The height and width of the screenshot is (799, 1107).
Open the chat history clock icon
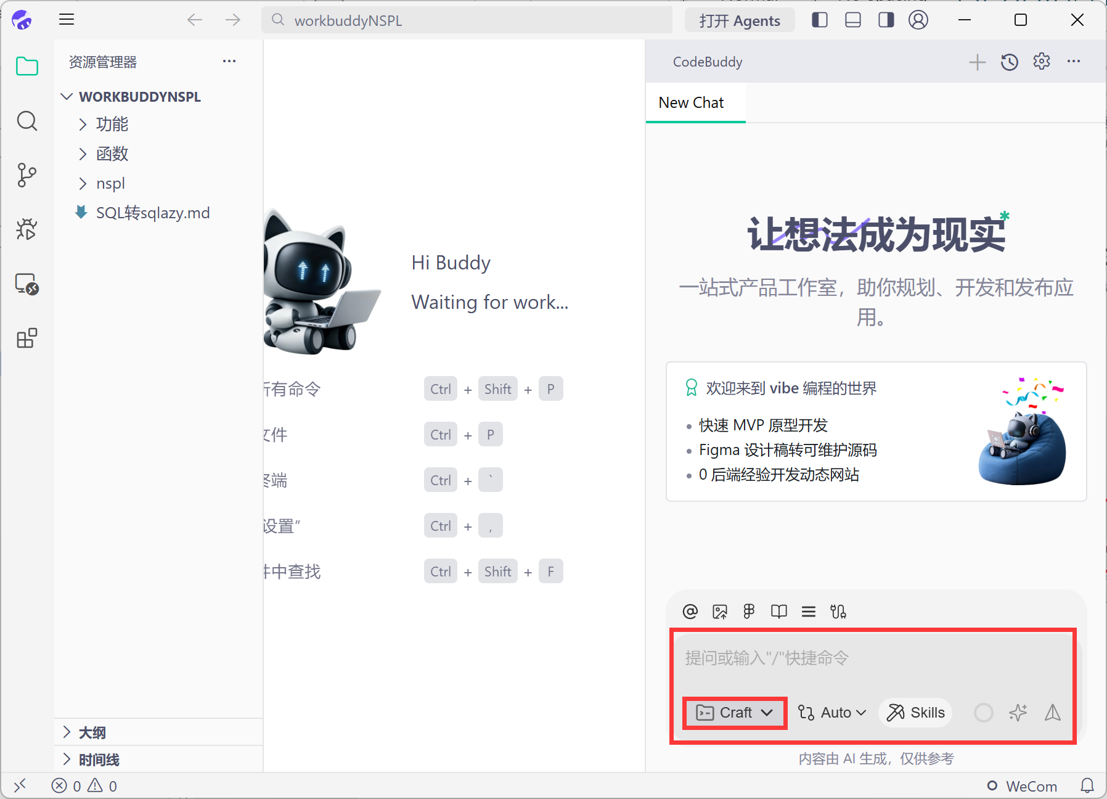pyautogui.click(x=1010, y=62)
